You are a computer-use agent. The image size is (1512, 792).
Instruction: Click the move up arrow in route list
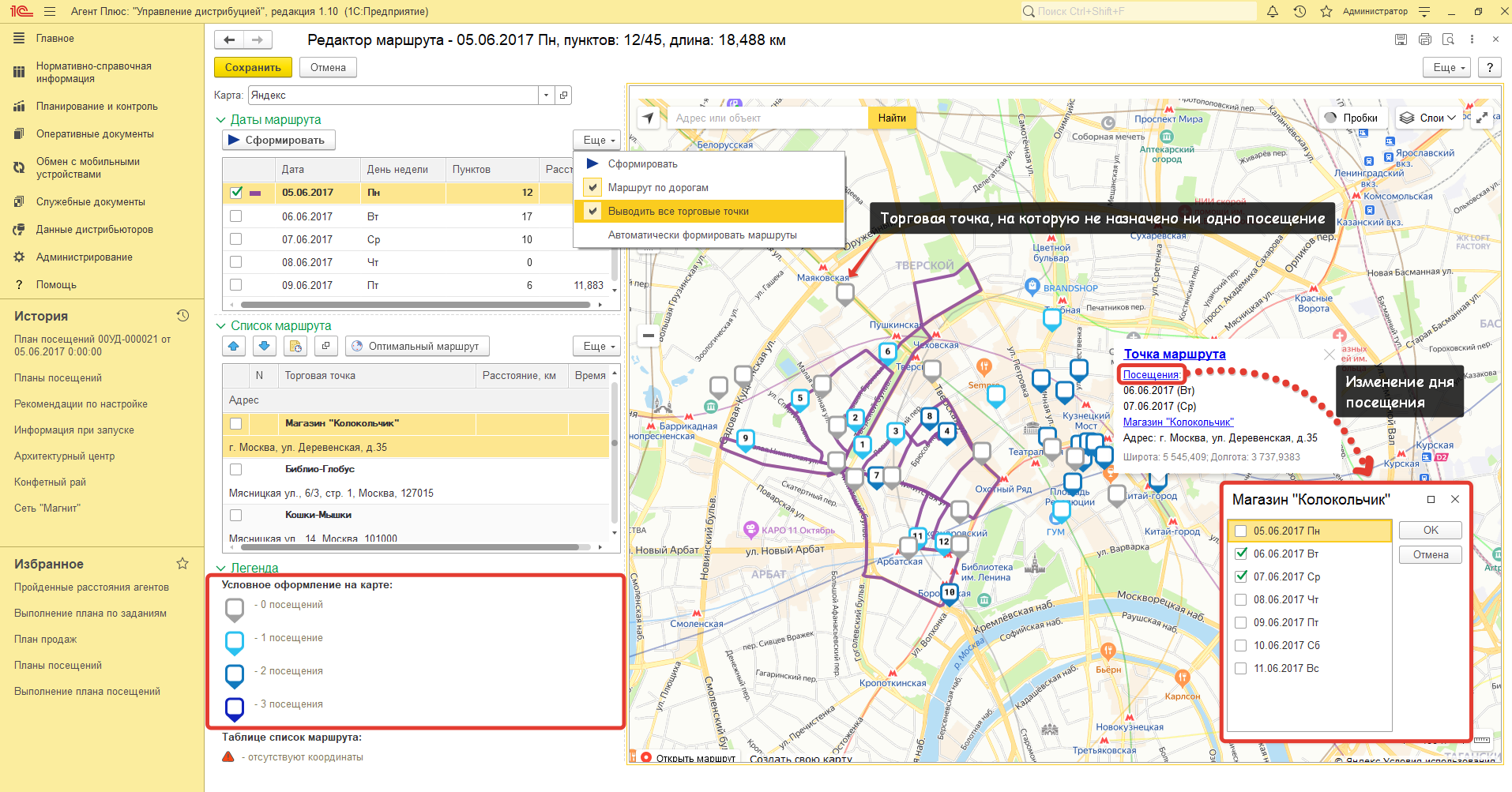233,346
